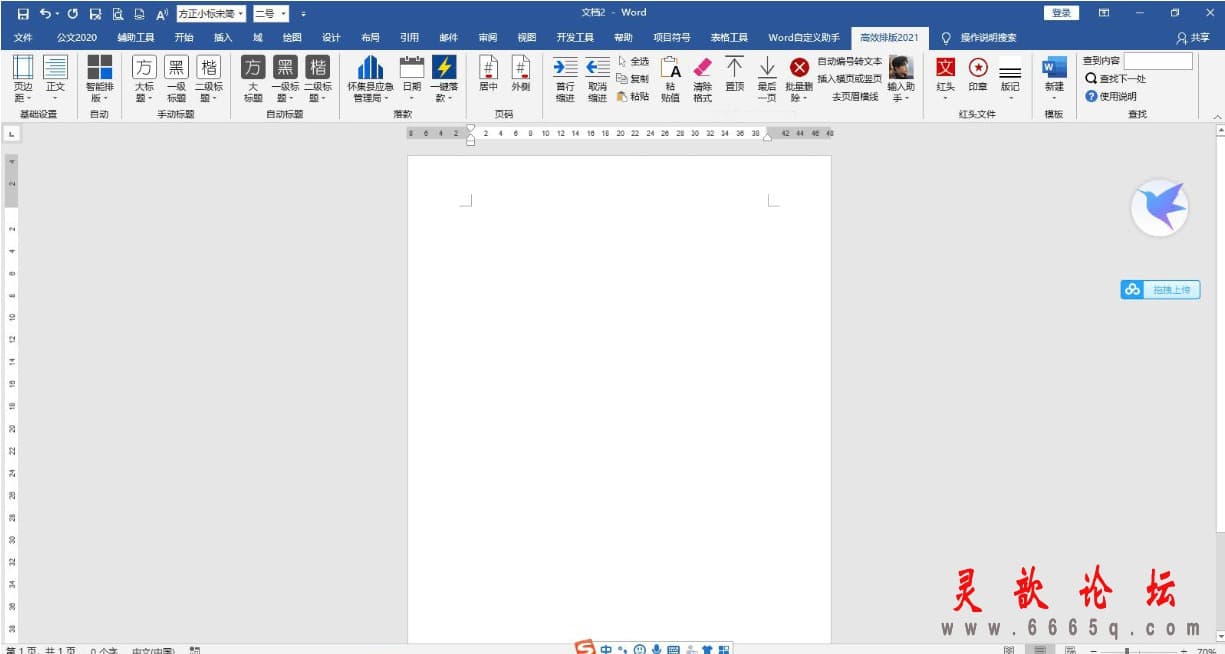
Task: Click 查找下一处 find next
Action: pos(1116,78)
